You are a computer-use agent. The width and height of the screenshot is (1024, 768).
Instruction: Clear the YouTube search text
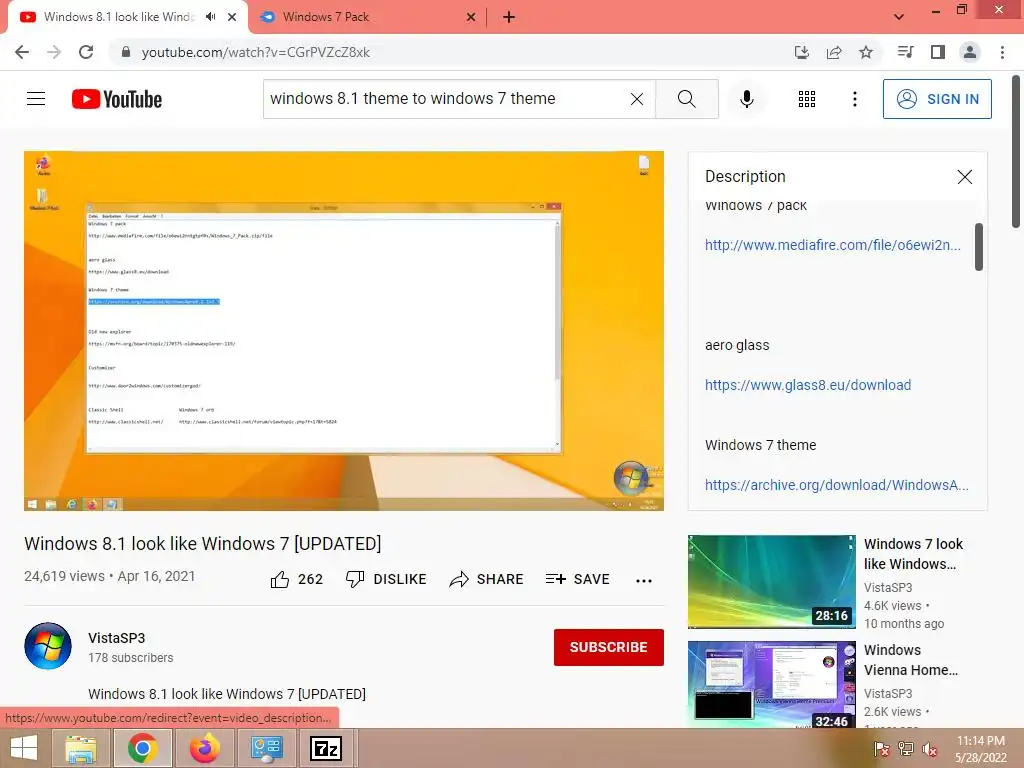click(x=637, y=99)
